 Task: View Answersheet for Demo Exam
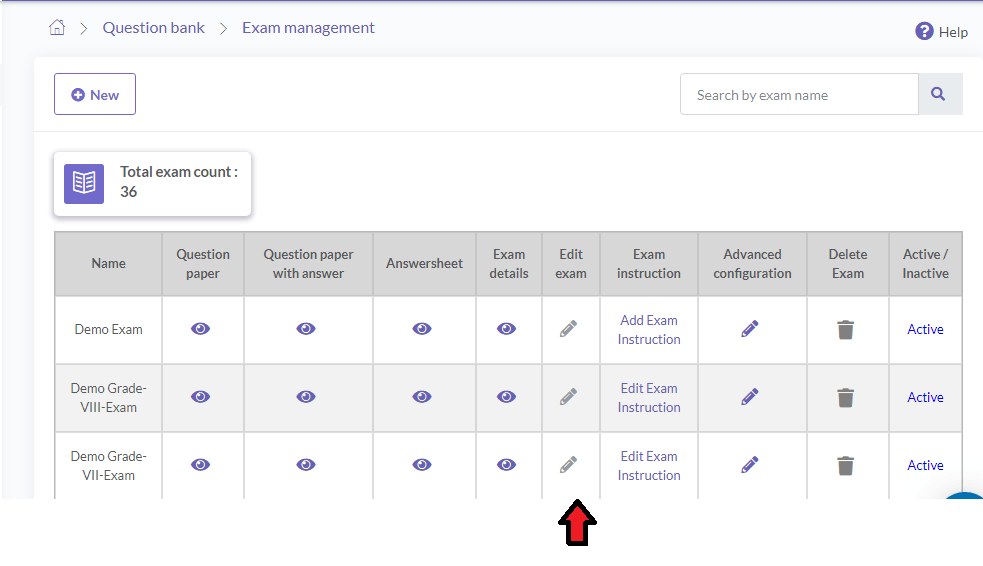pos(422,329)
